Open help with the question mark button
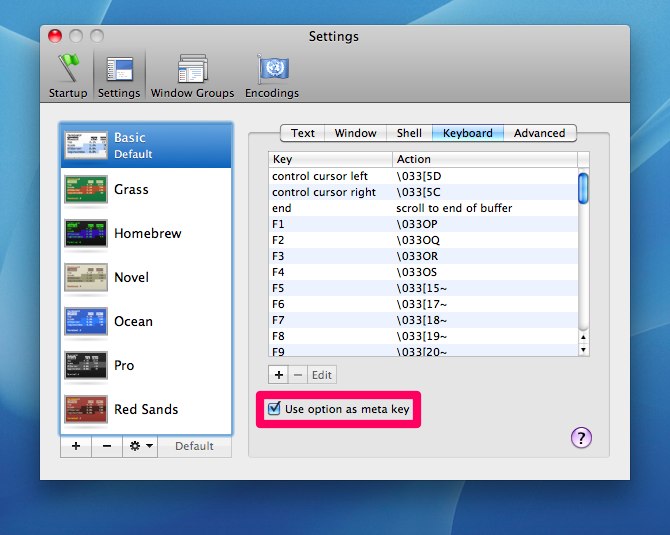The height and width of the screenshot is (535, 670). point(581,438)
